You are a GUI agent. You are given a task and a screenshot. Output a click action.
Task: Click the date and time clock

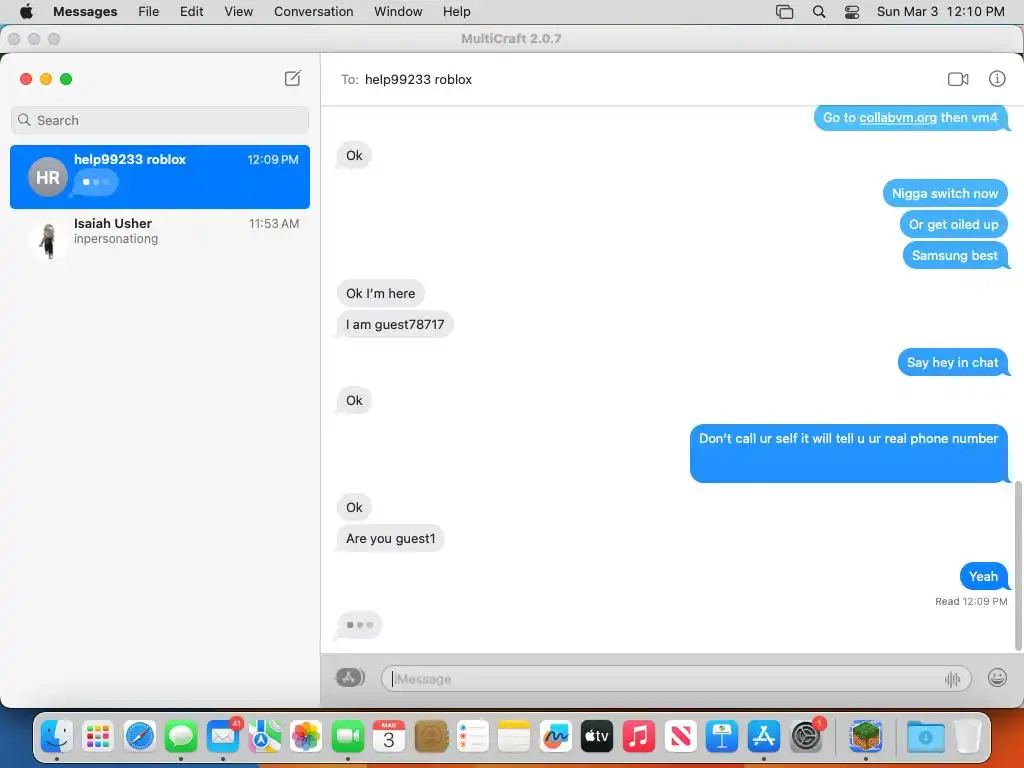940,11
